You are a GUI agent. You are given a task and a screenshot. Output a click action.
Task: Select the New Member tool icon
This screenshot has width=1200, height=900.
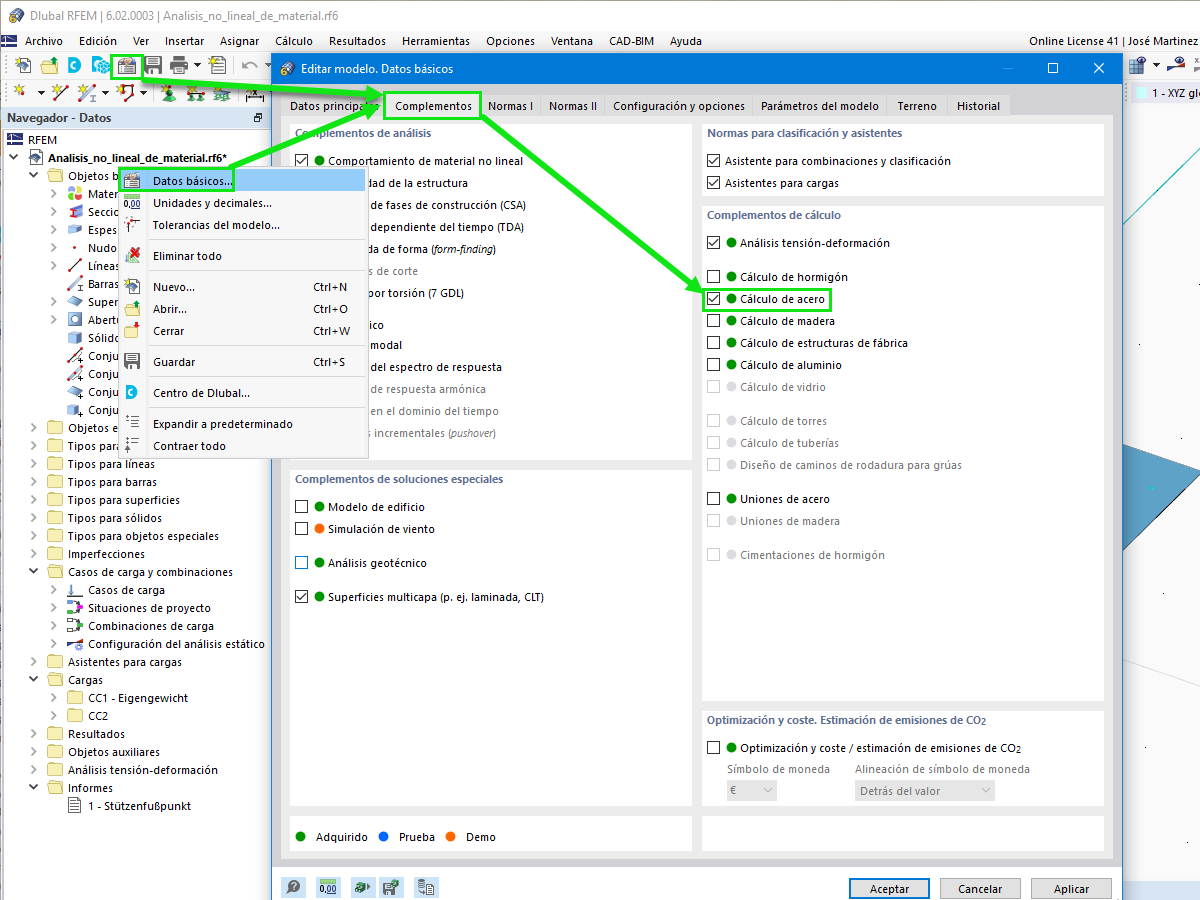coord(88,92)
